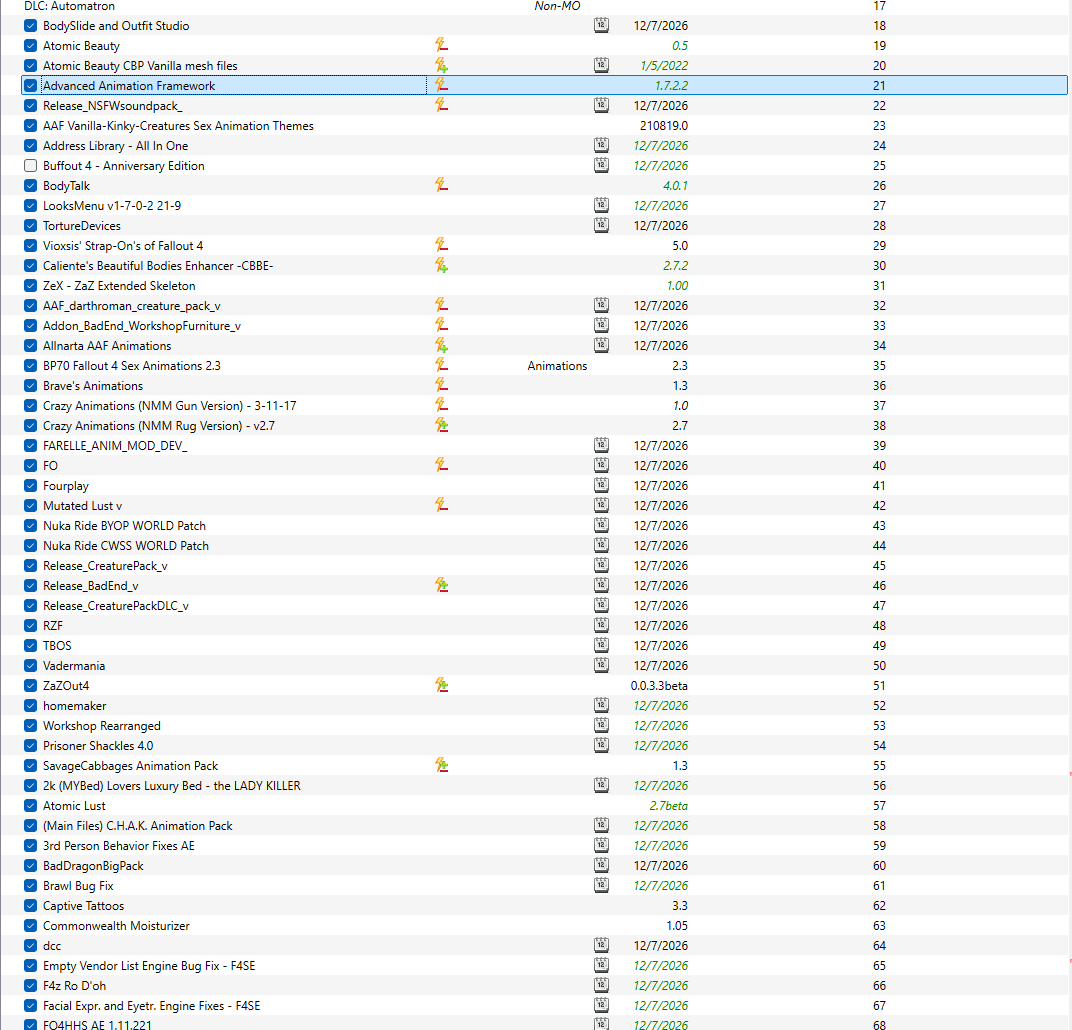Click the conflict icon for Mutated Lust v
This screenshot has width=1072, height=1030.
pyautogui.click(x=442, y=505)
